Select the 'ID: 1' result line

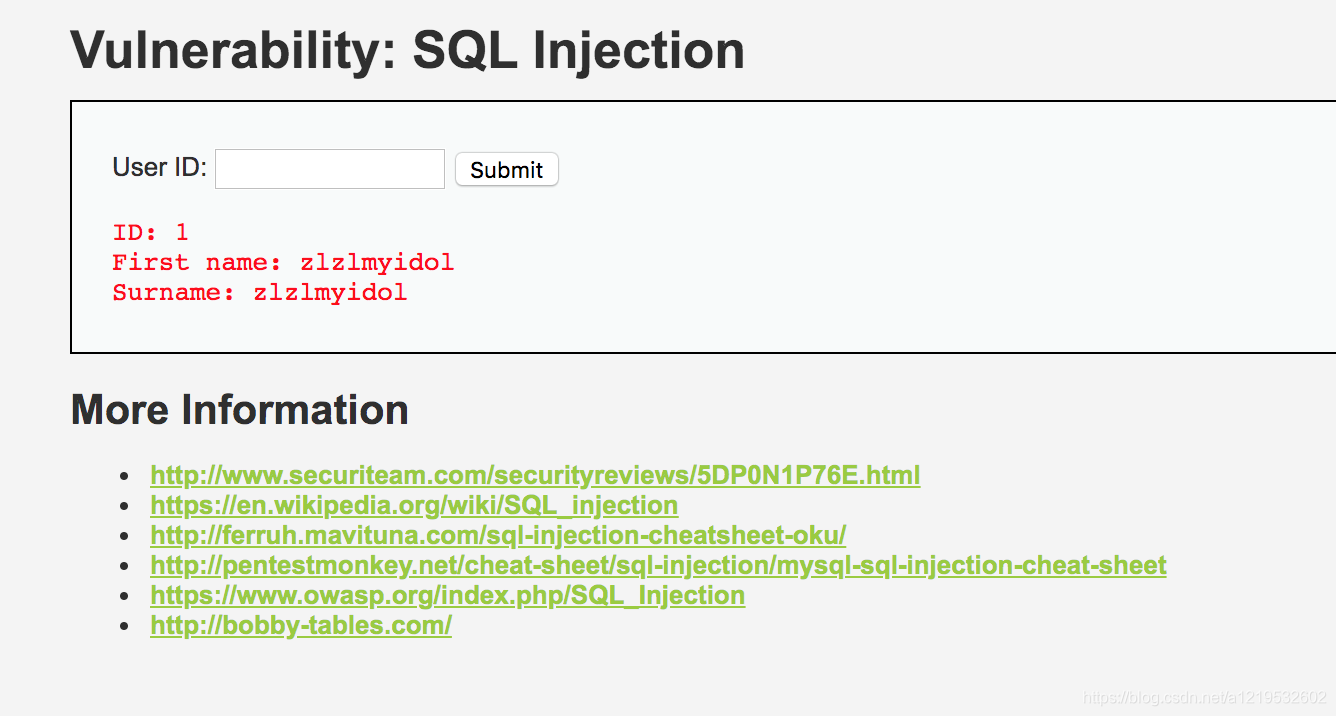(150, 232)
